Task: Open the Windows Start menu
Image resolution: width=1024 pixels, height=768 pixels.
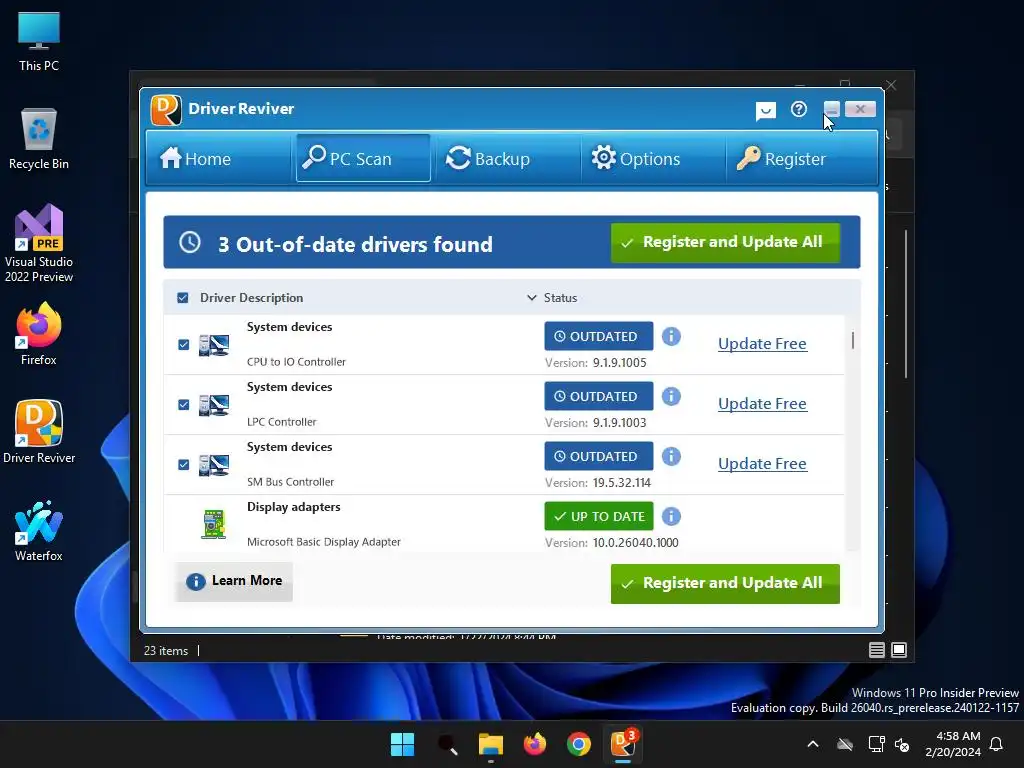Action: (402, 744)
